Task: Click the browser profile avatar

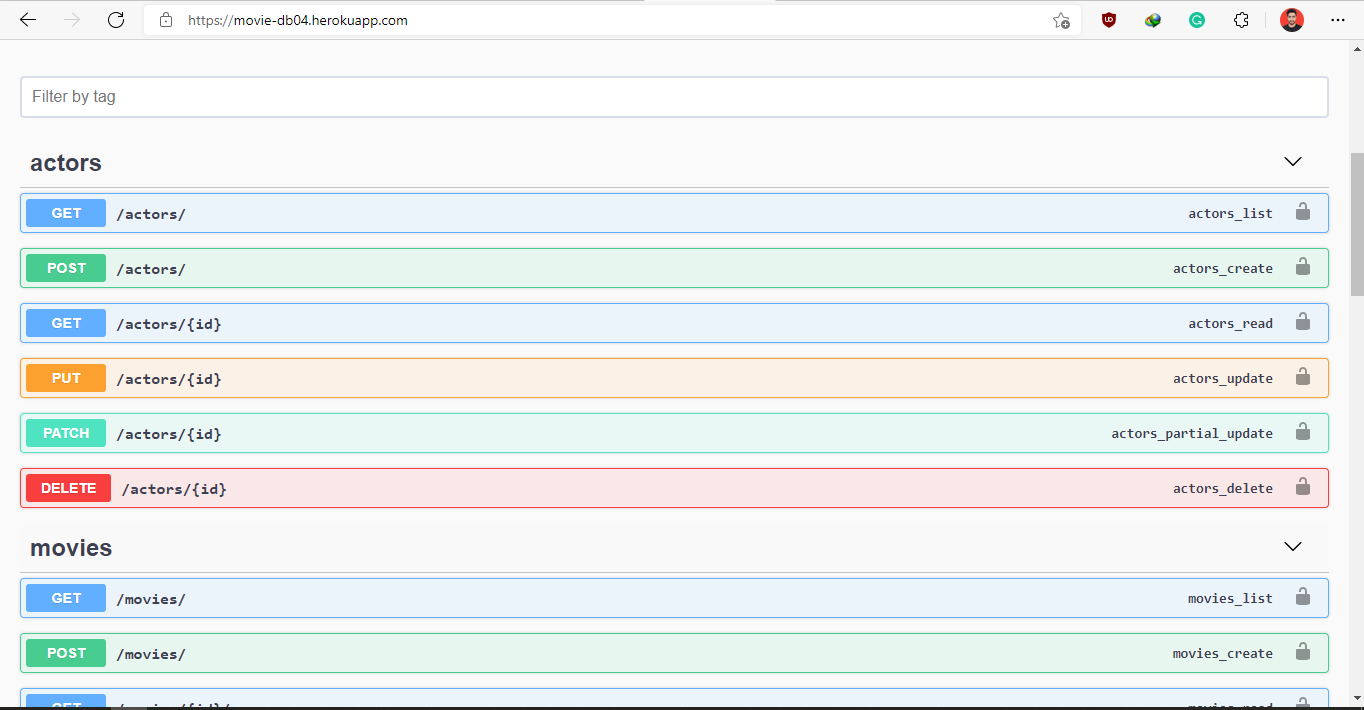Action: [x=1292, y=20]
